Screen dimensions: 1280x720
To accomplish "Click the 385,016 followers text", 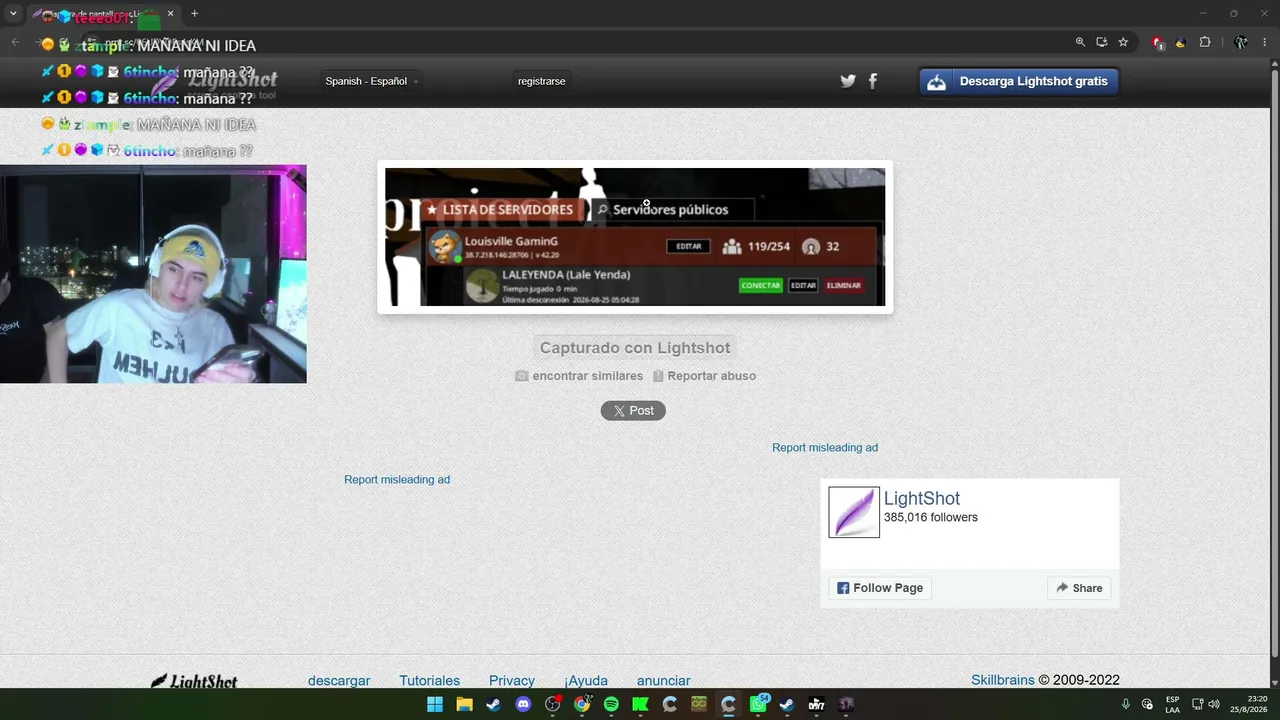I will click(931, 518).
